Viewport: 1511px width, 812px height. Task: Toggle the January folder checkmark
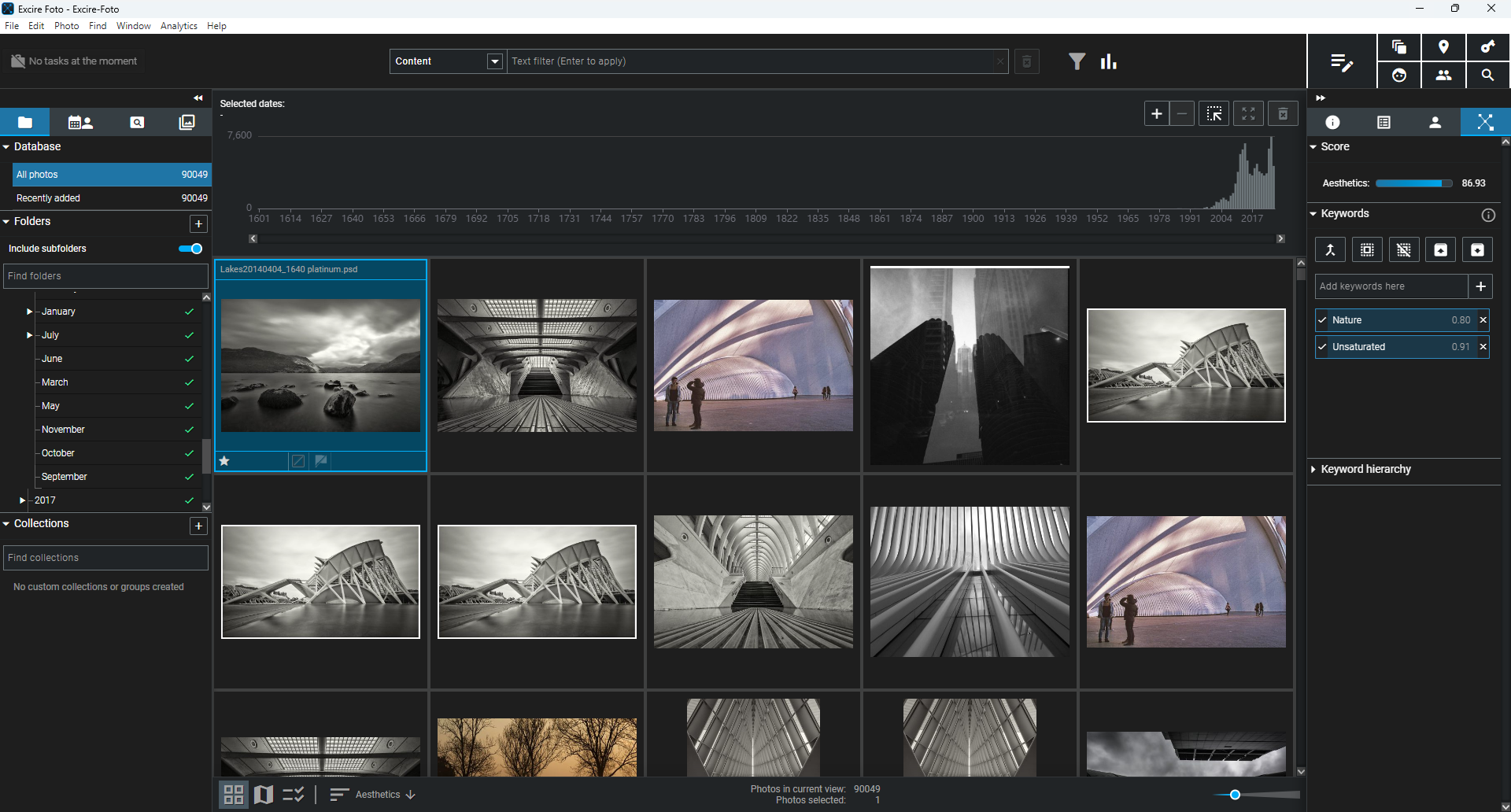tap(189, 312)
